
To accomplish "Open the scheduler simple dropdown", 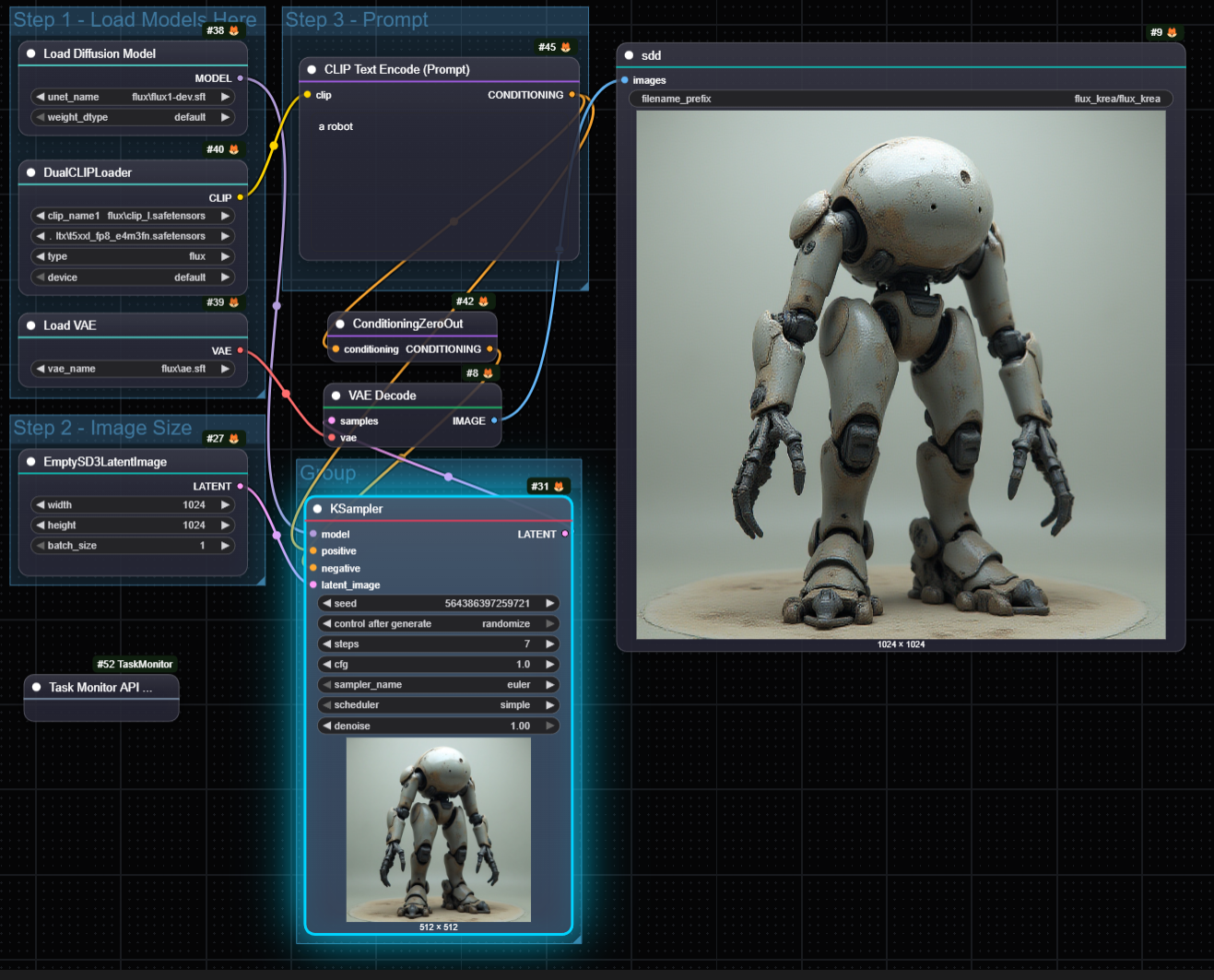I will pos(439,705).
